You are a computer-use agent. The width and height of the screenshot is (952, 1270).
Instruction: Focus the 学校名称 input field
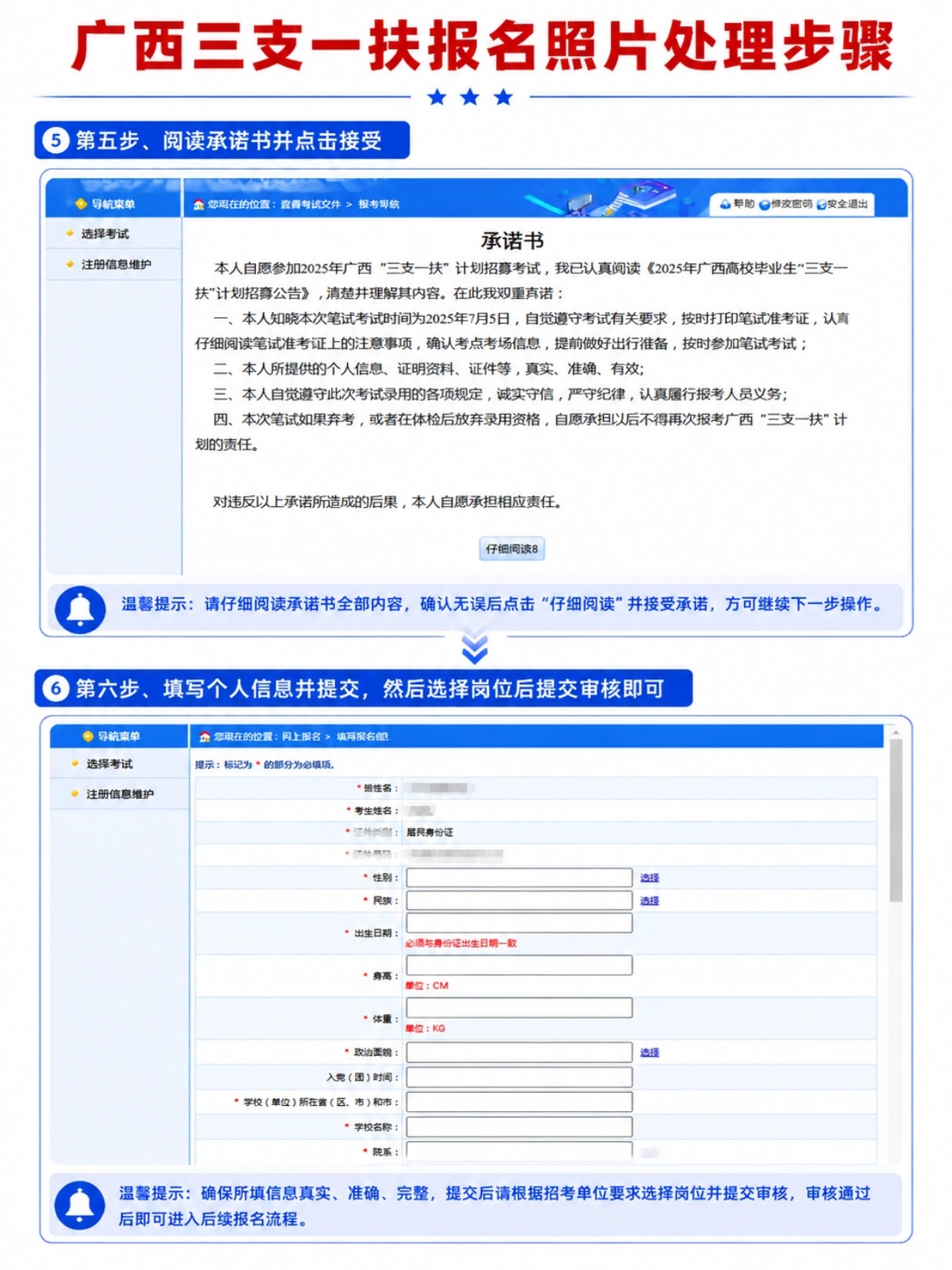coord(519,1127)
